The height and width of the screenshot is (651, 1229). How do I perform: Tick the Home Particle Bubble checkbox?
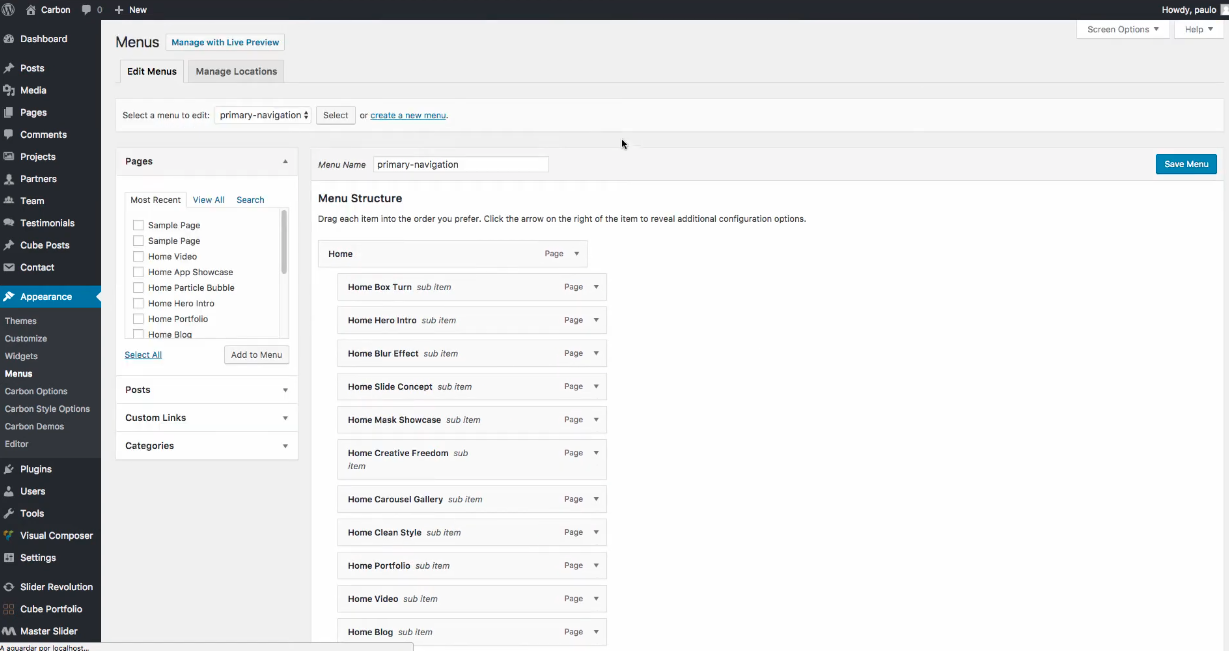point(138,288)
